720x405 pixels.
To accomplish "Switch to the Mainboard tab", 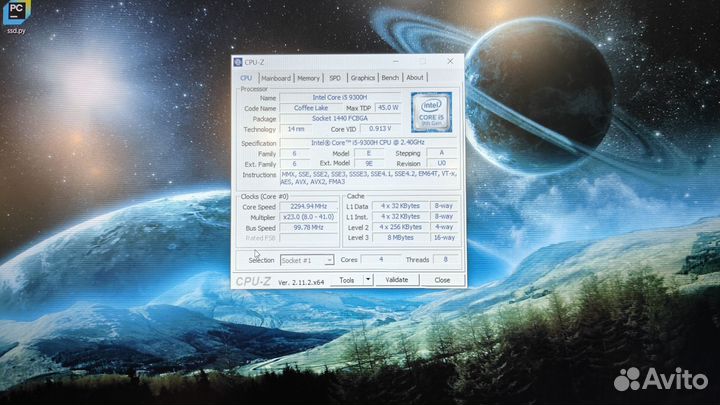I will [x=276, y=78].
